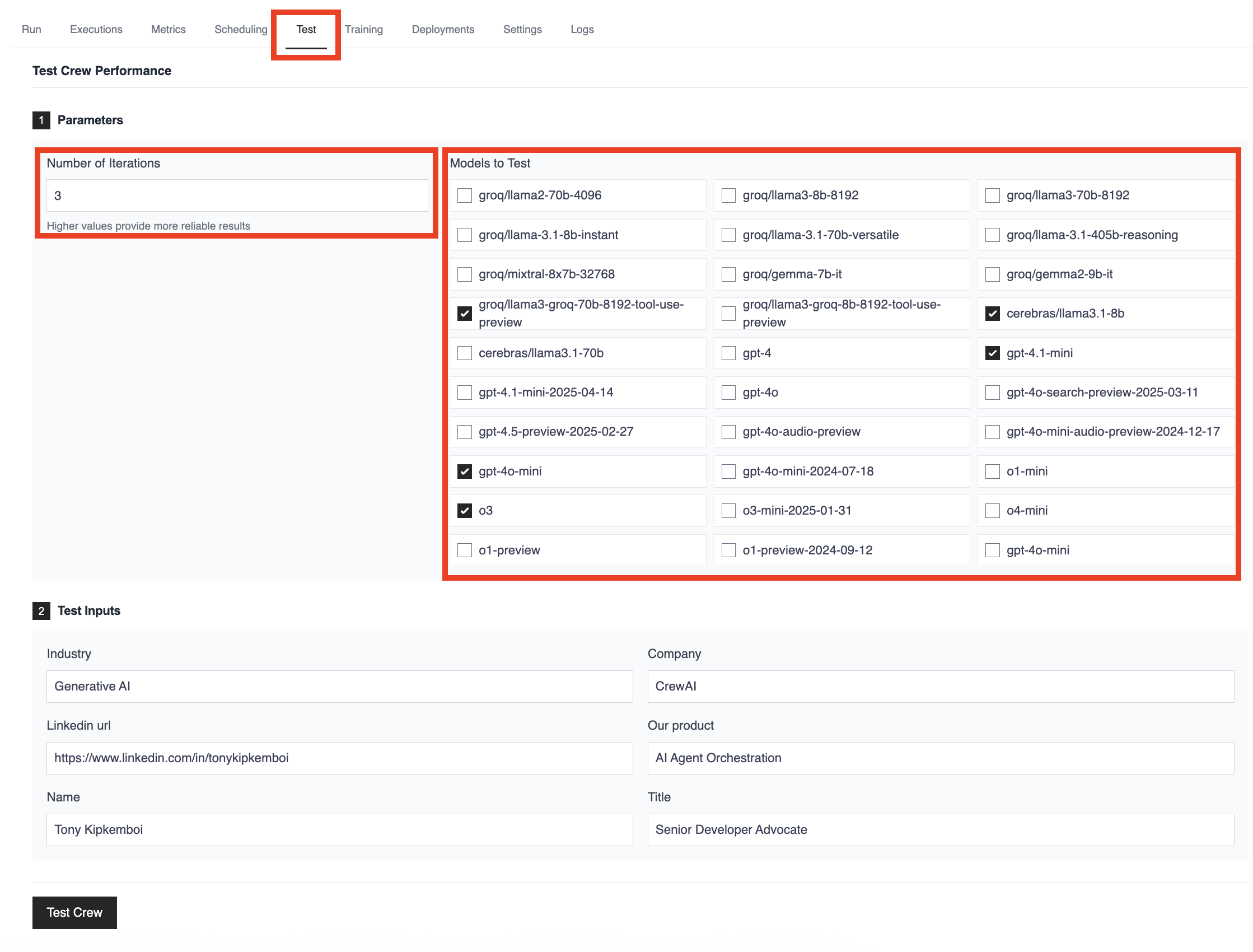This screenshot has height=952, width=1253.
Task: Enable o1-preview model checkbox
Action: pyautogui.click(x=465, y=550)
